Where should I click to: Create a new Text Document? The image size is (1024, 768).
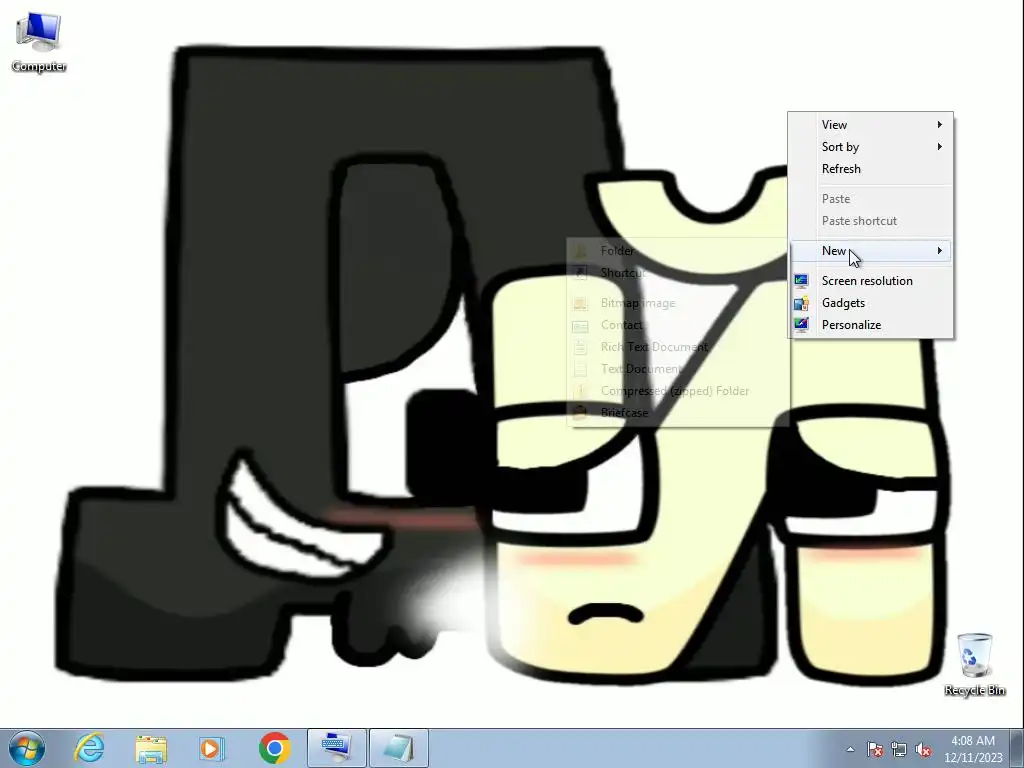(678, 369)
